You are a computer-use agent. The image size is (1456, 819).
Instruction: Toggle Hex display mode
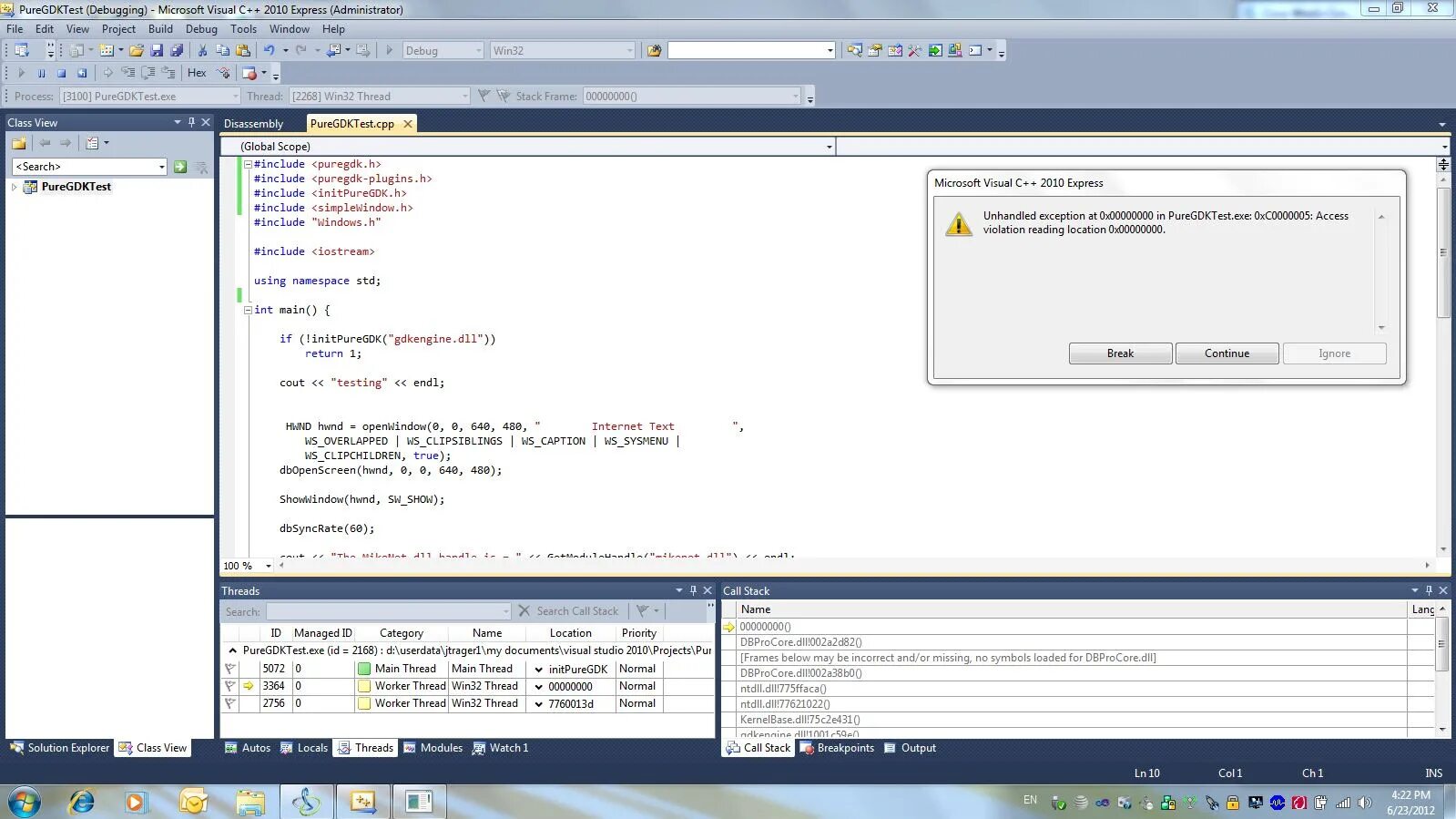pyautogui.click(x=197, y=73)
